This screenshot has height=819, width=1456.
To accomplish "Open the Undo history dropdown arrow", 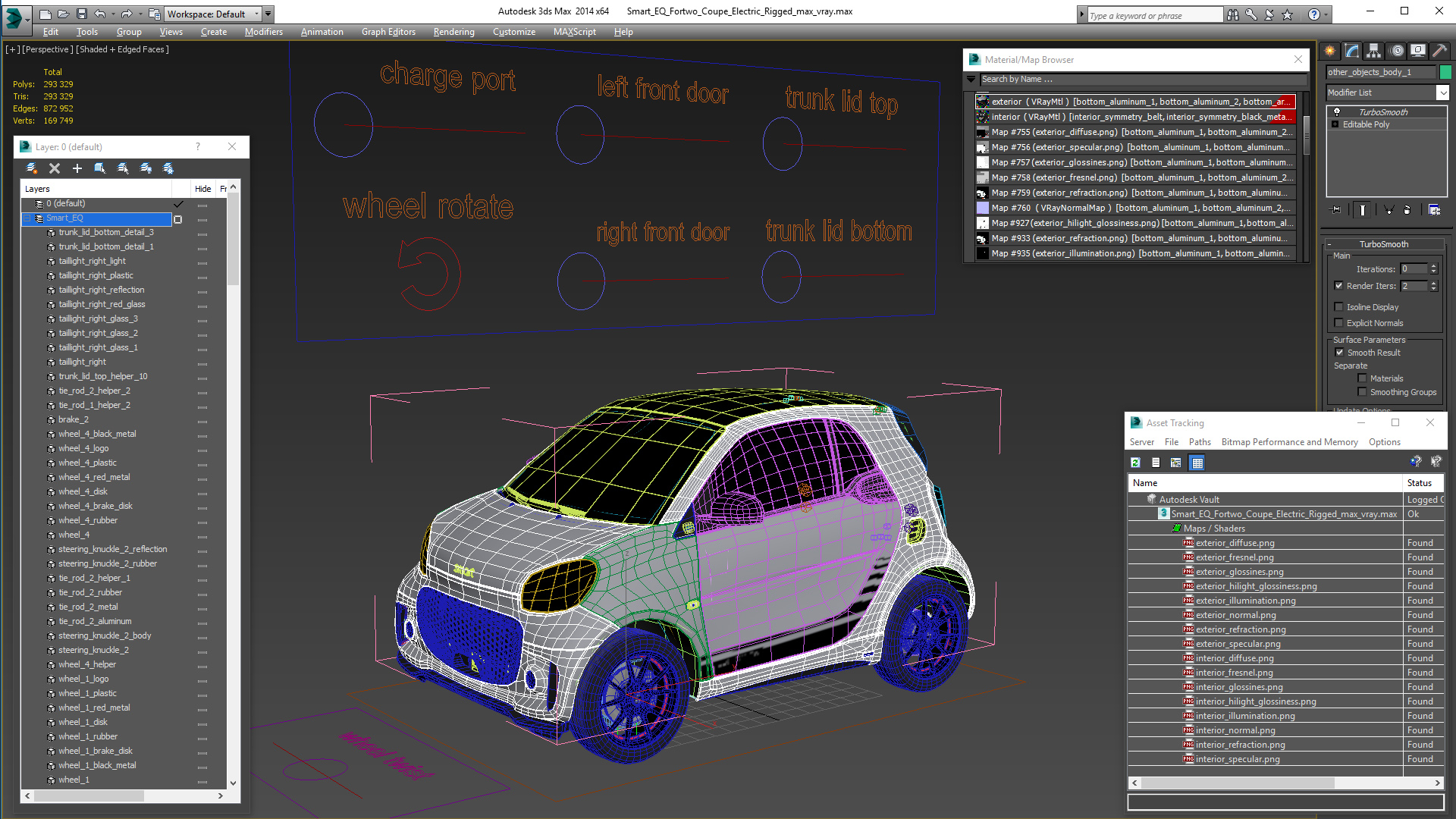I will pos(113,14).
